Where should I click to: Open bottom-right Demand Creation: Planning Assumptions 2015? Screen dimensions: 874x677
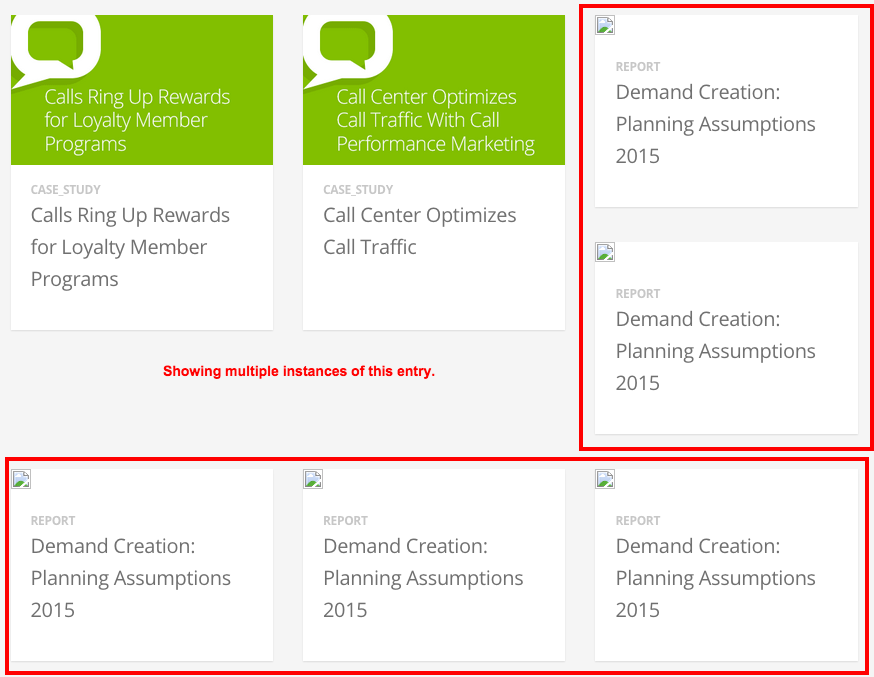point(715,578)
